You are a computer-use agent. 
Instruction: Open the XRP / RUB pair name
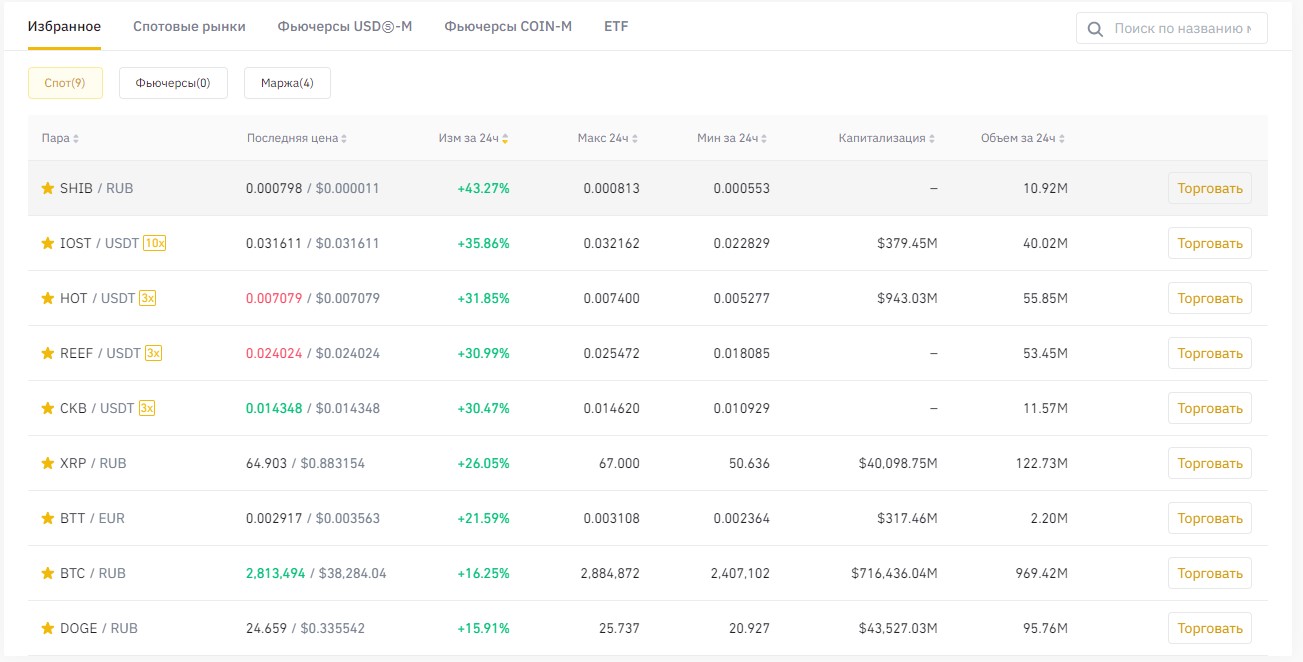(93, 463)
